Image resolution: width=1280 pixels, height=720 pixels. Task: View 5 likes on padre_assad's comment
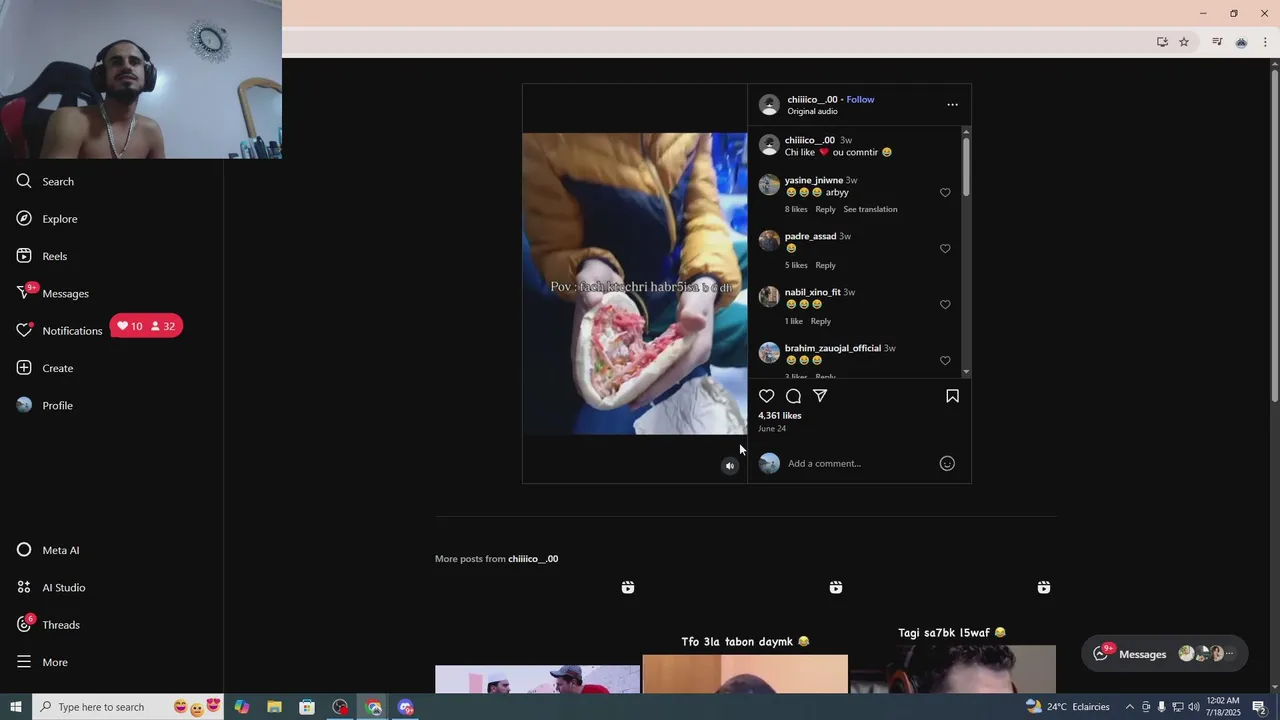(x=796, y=265)
